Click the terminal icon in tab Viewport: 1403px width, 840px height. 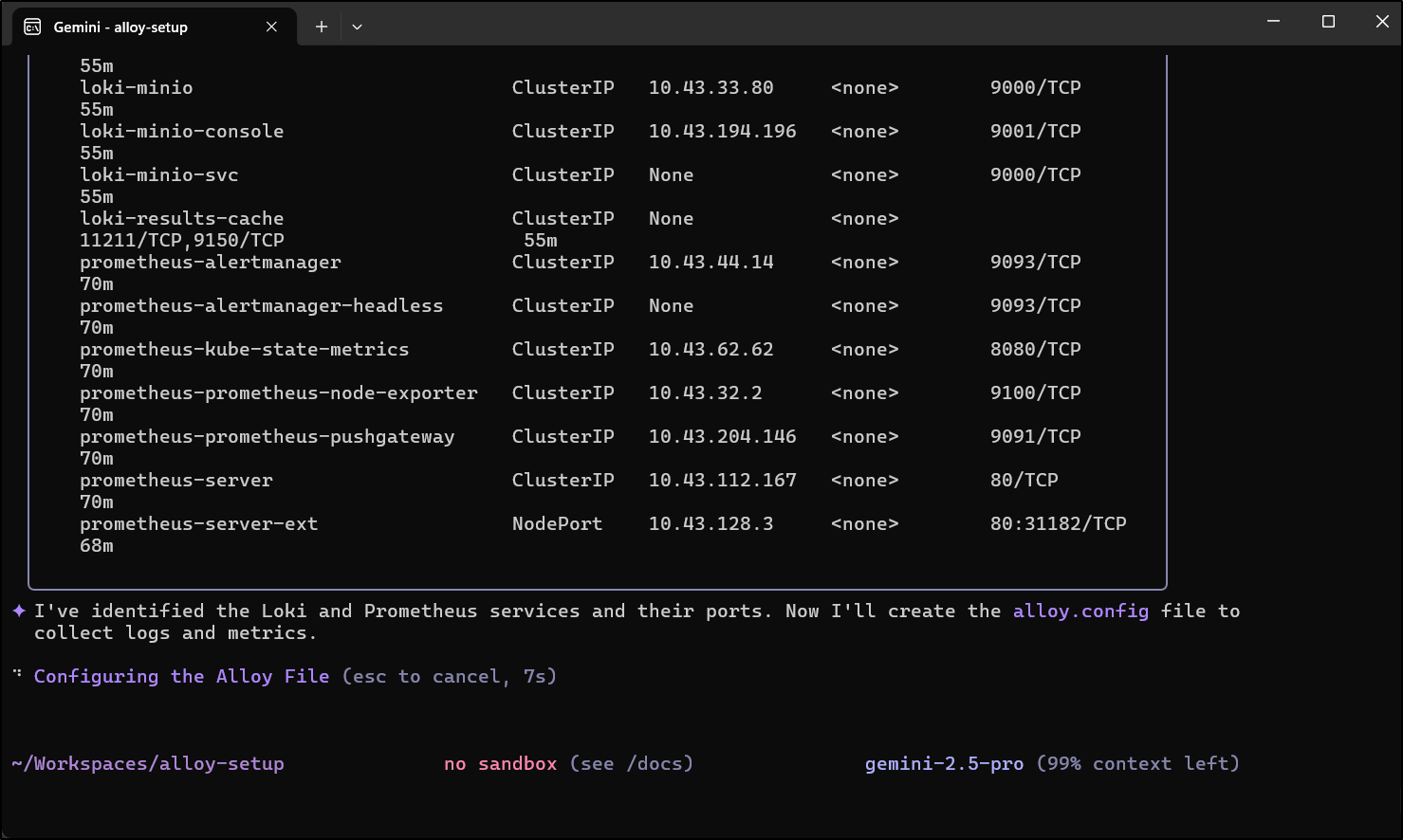coord(32,27)
